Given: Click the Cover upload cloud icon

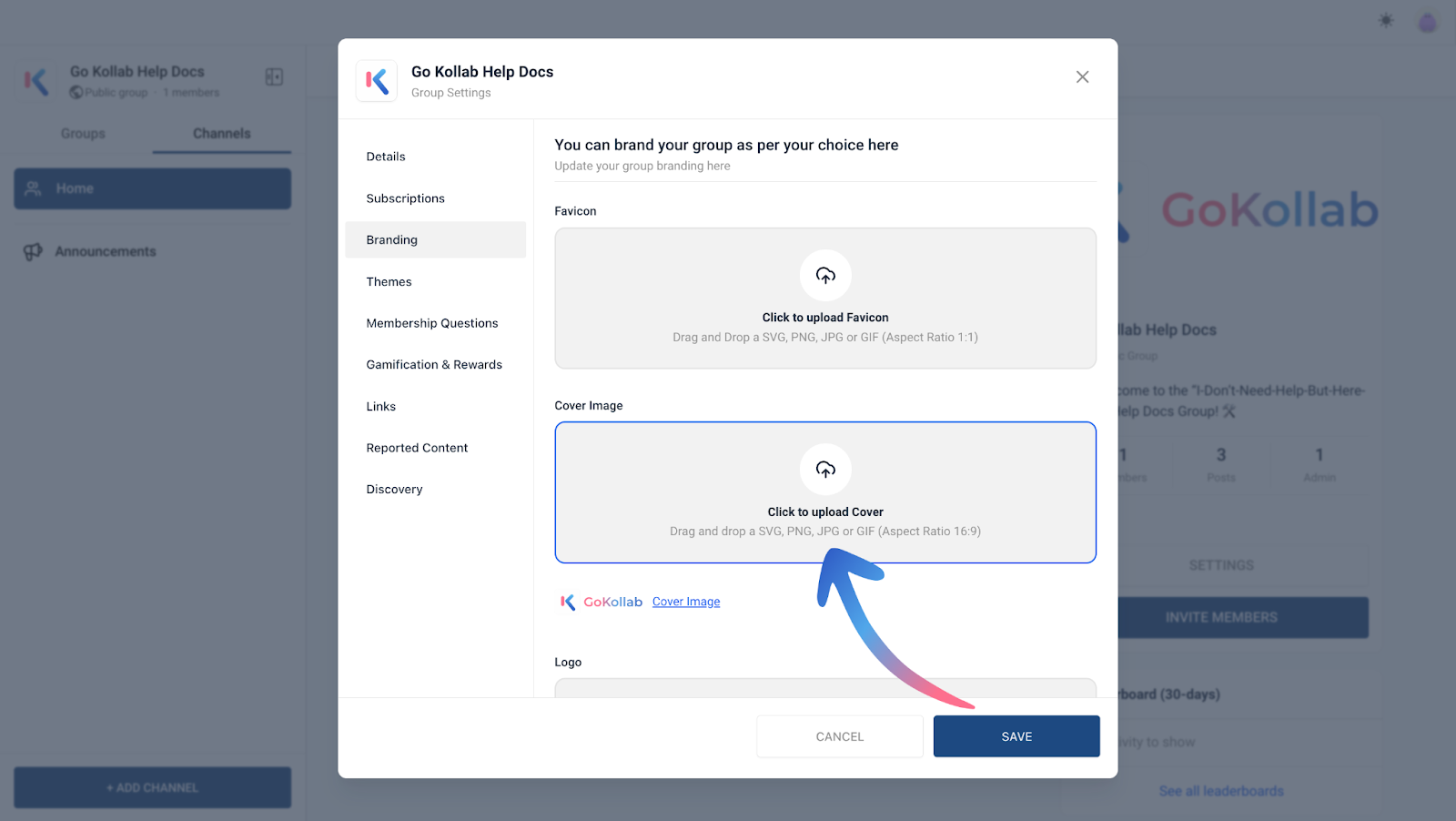Looking at the screenshot, I should [825, 470].
